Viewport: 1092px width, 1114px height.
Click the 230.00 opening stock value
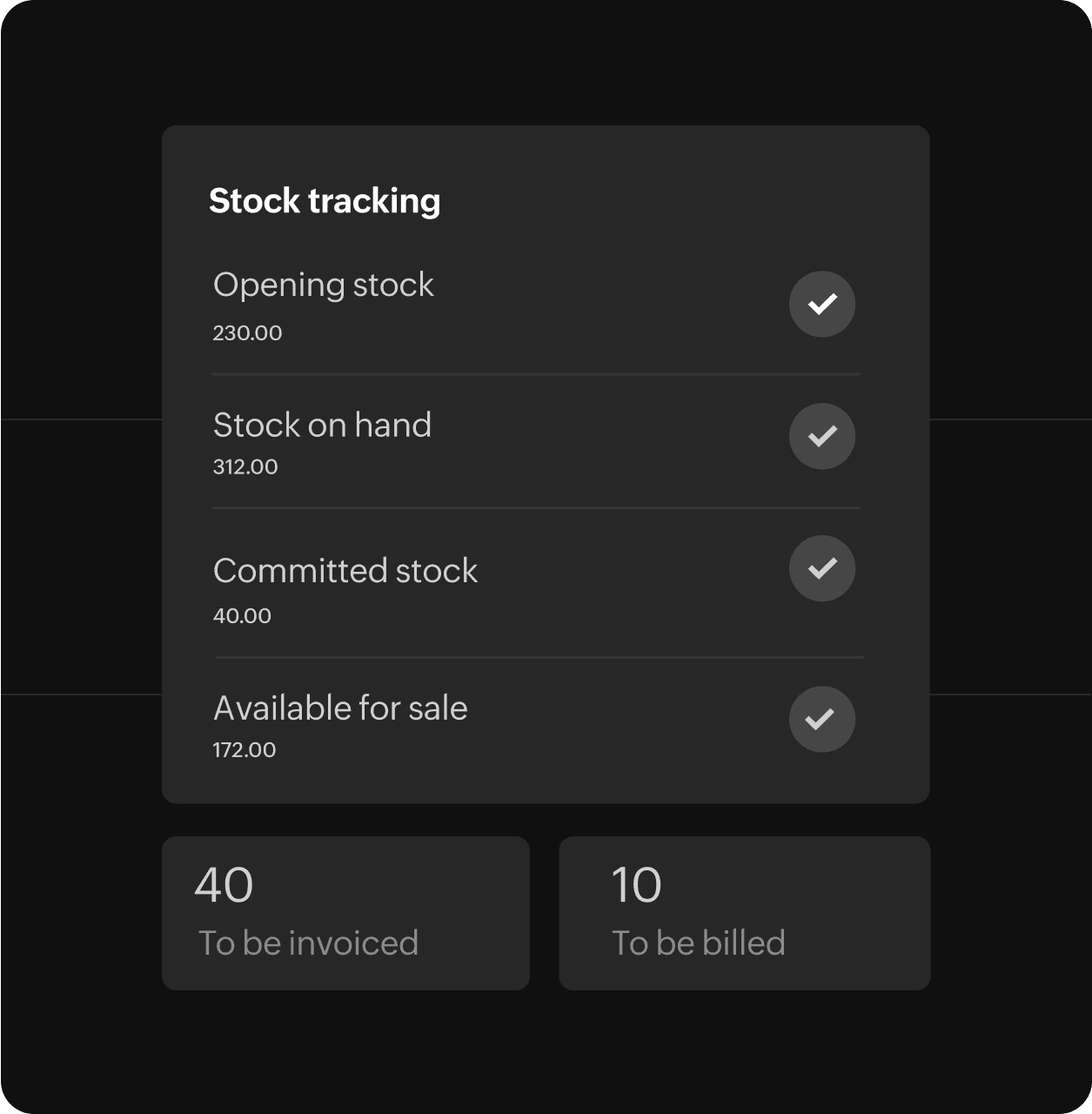pyautogui.click(x=247, y=333)
